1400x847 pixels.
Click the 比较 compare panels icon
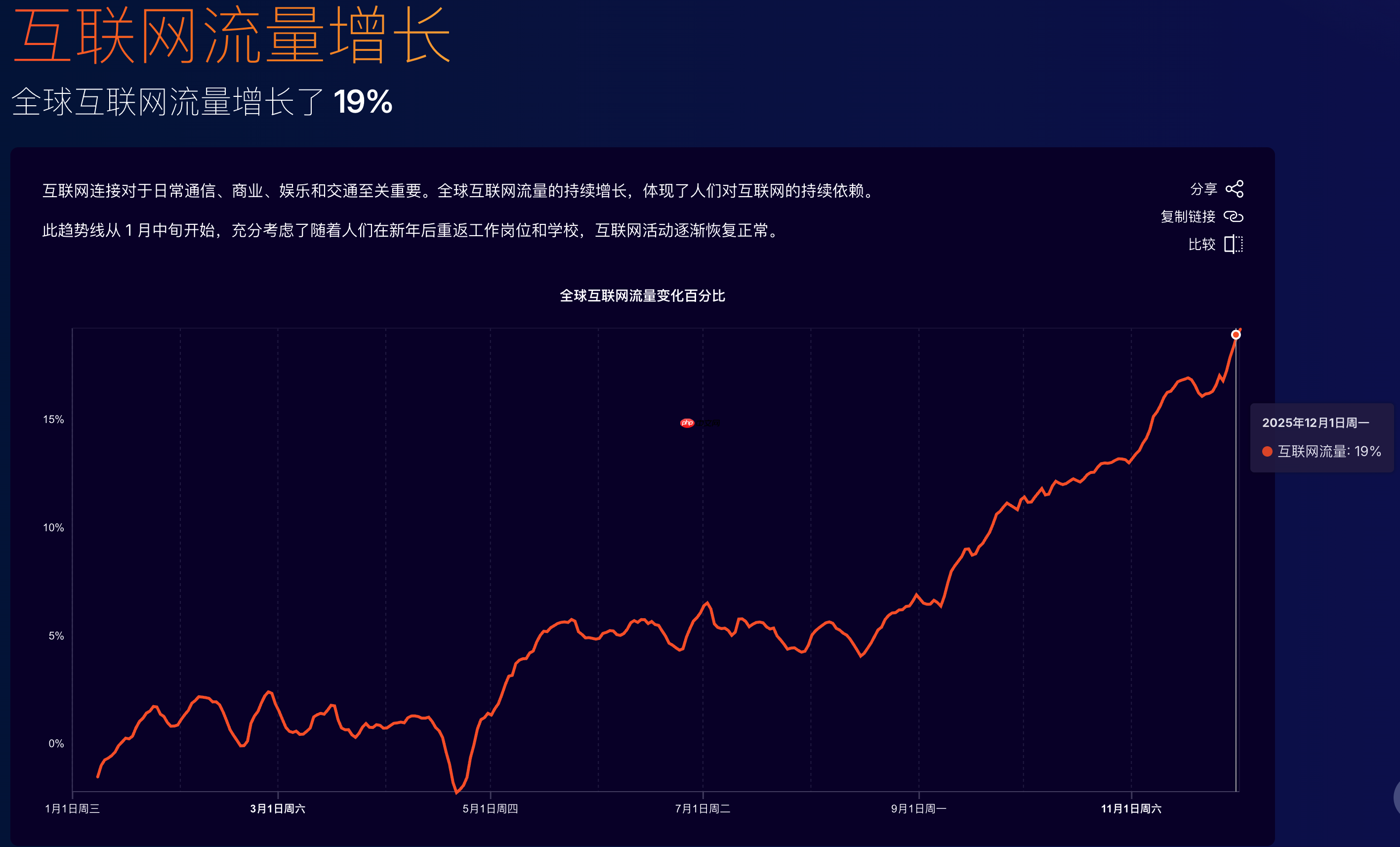point(1233,245)
